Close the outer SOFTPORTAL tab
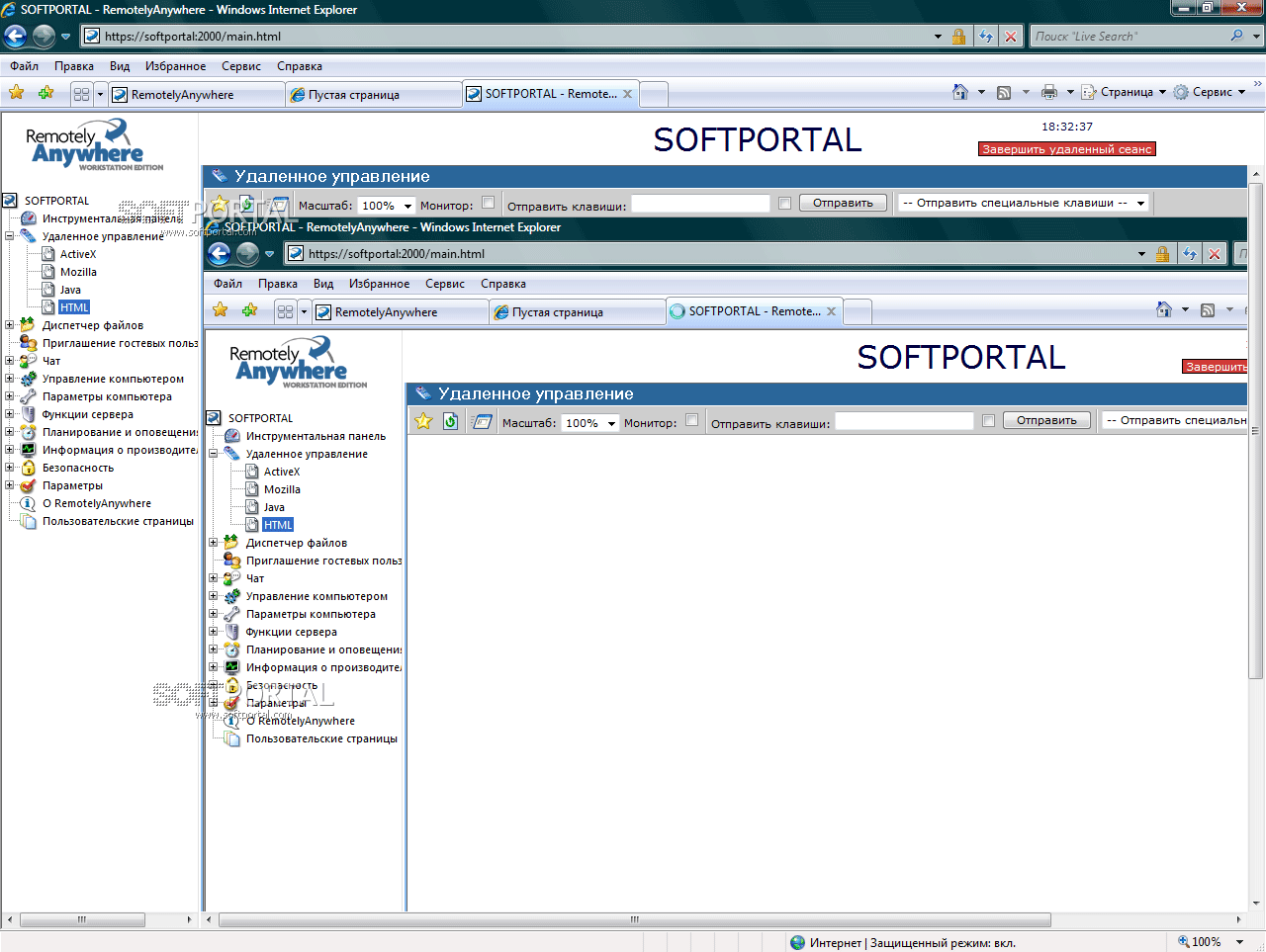The width and height of the screenshot is (1266, 952). click(x=627, y=94)
